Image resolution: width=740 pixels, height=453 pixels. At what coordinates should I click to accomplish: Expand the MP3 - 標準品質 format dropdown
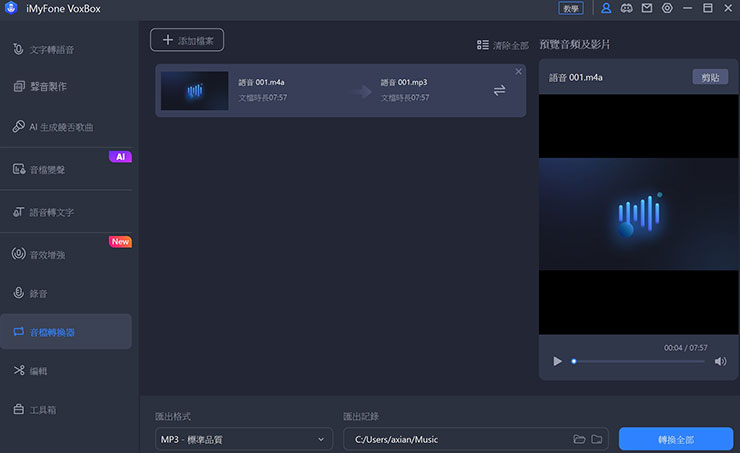click(244, 439)
